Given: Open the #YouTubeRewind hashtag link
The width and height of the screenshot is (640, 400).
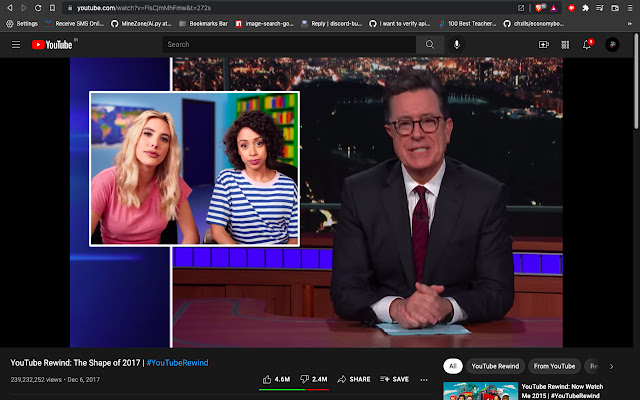Looking at the screenshot, I should point(177,362).
